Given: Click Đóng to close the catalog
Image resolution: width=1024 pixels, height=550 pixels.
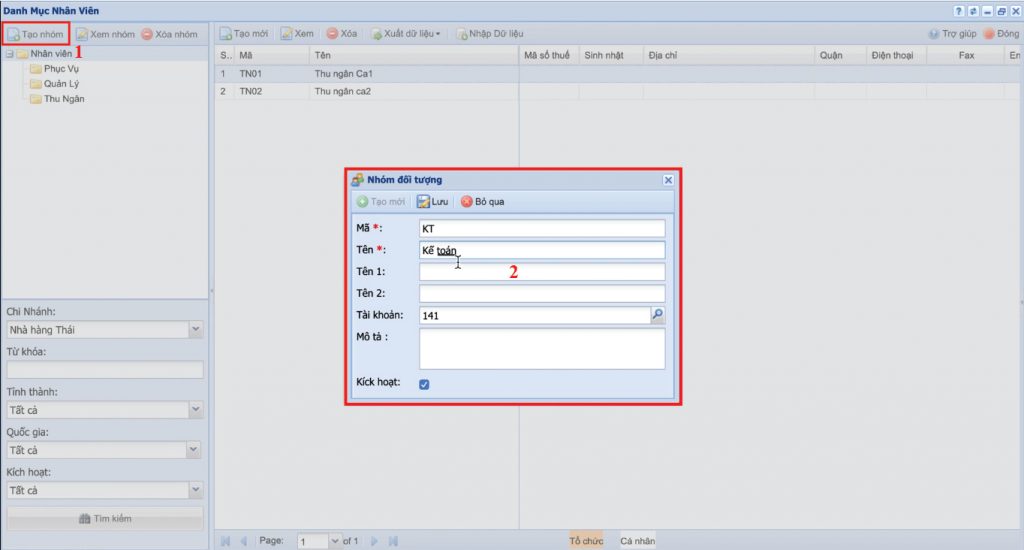Looking at the screenshot, I should click(x=1001, y=33).
